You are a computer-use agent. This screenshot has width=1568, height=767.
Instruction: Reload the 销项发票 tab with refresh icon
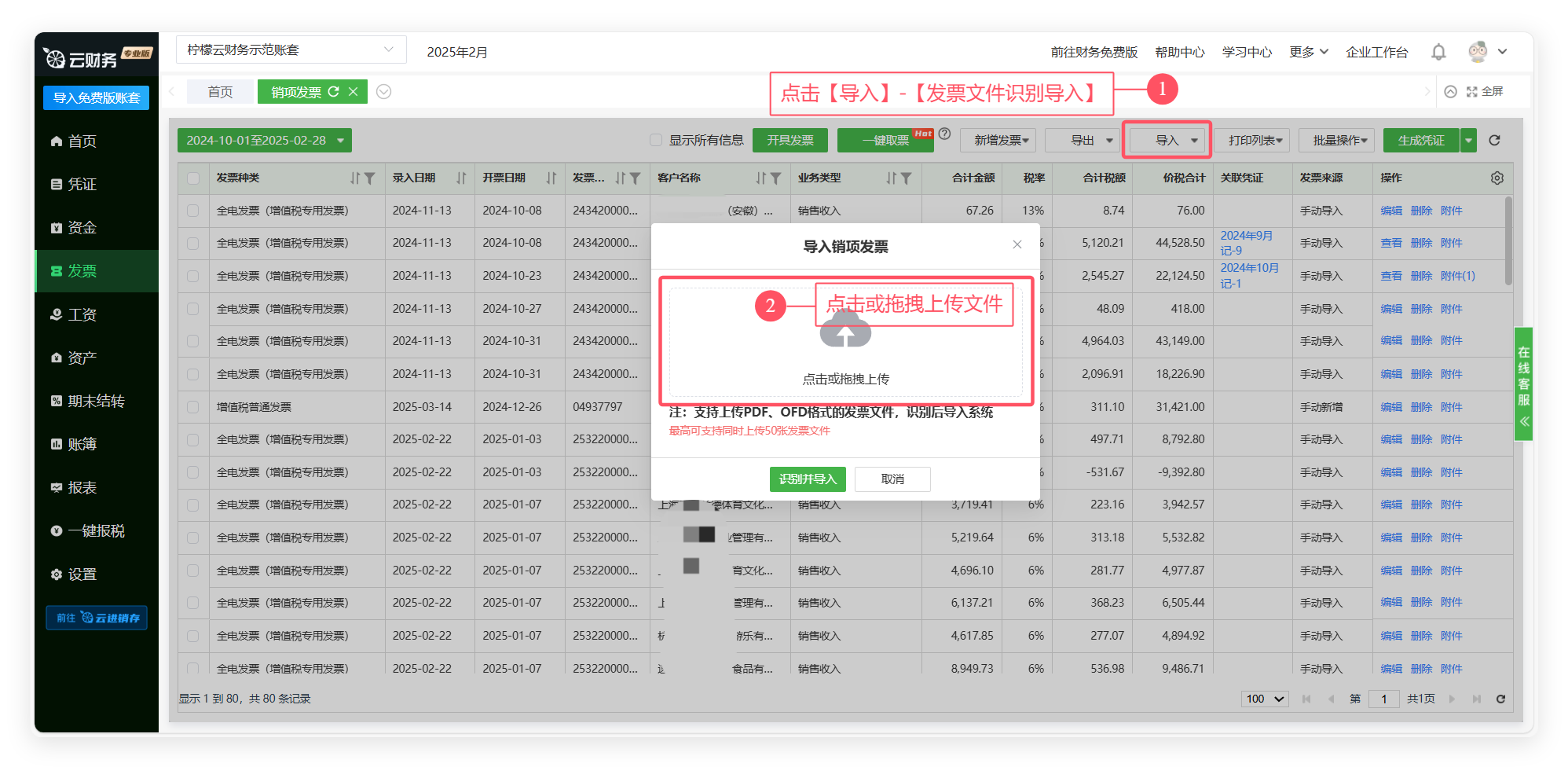[334, 92]
